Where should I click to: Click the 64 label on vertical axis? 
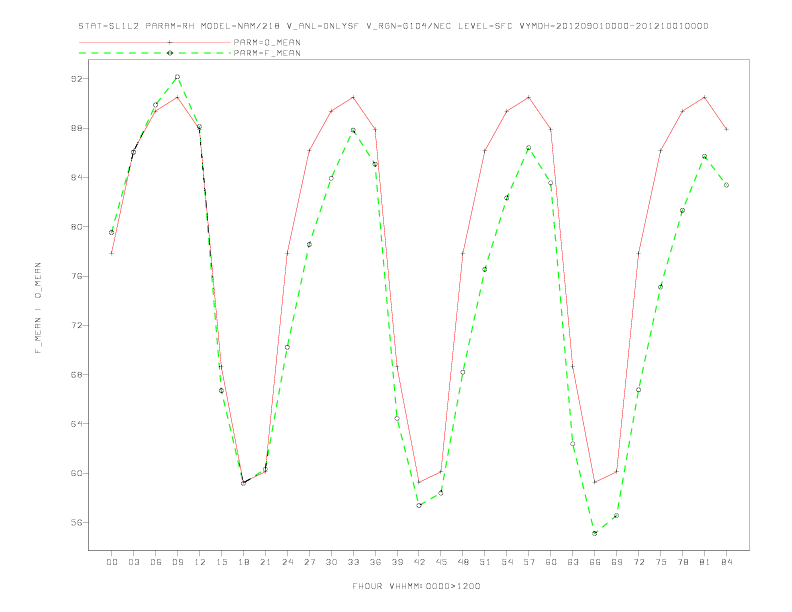(76, 424)
